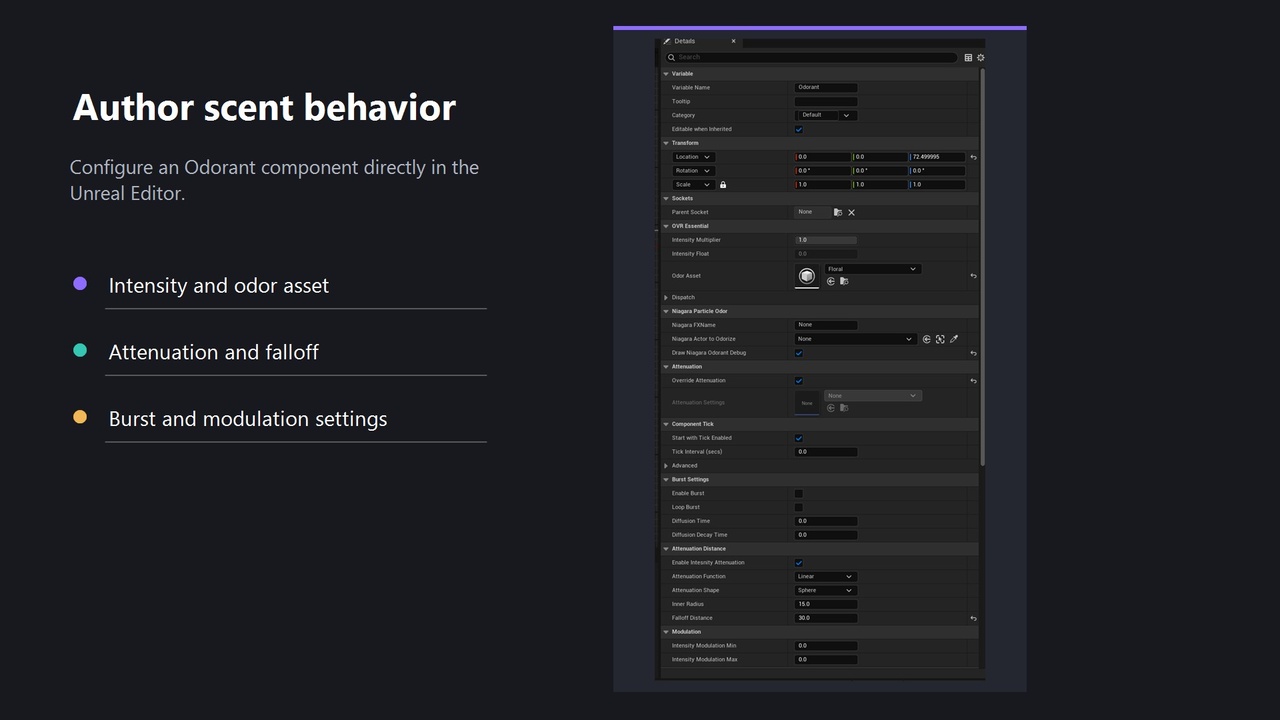The image size is (1280, 720).
Task: Enable the Loop Burst checkbox
Action: tap(799, 508)
